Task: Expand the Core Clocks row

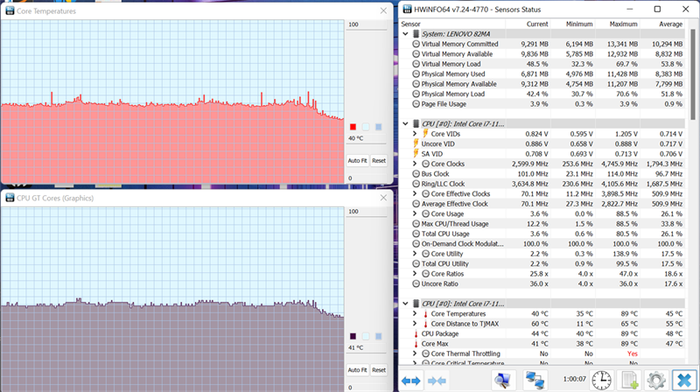Action: (414, 164)
